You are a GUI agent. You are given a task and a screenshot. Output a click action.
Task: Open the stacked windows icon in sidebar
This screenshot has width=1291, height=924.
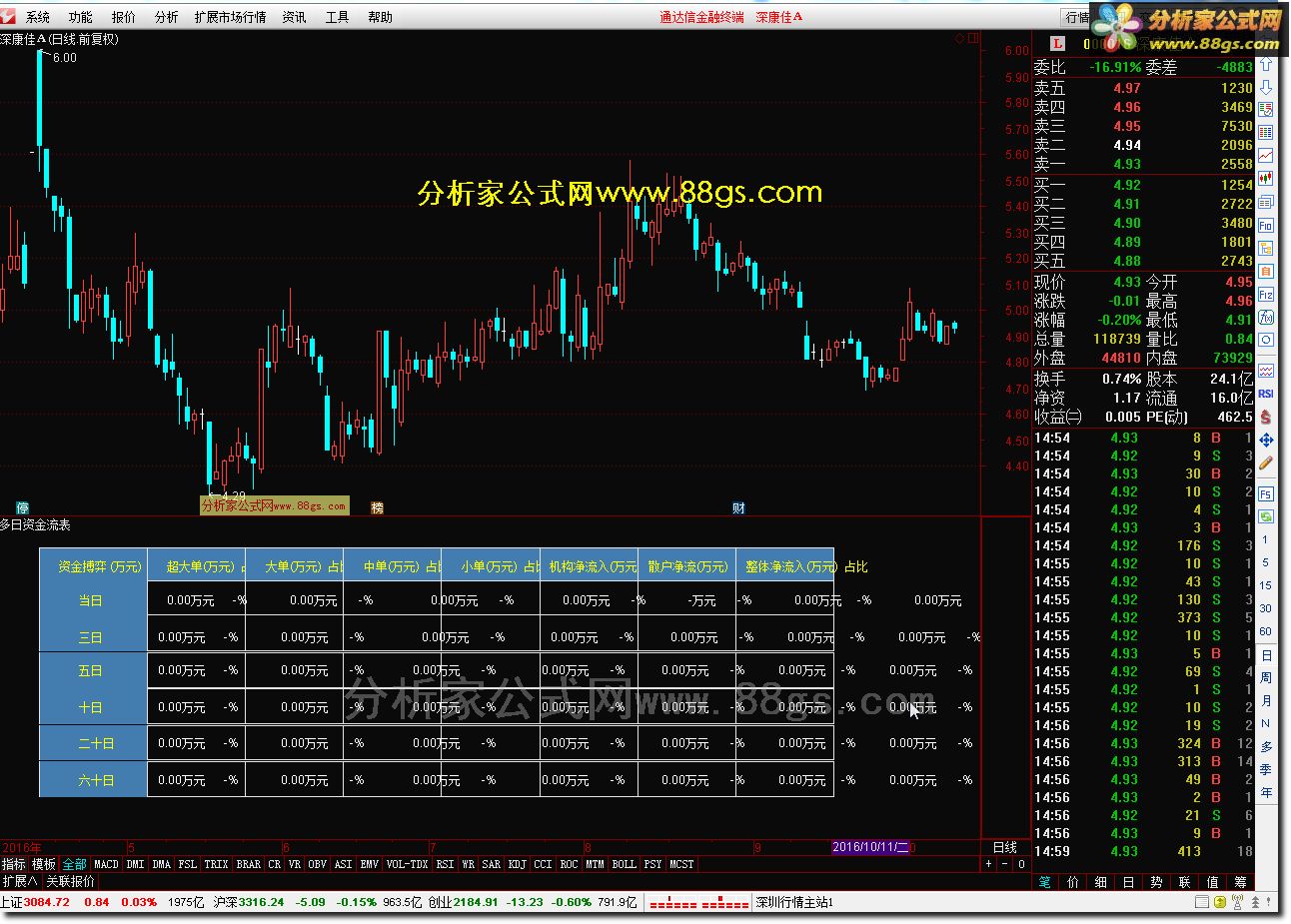(1266, 202)
